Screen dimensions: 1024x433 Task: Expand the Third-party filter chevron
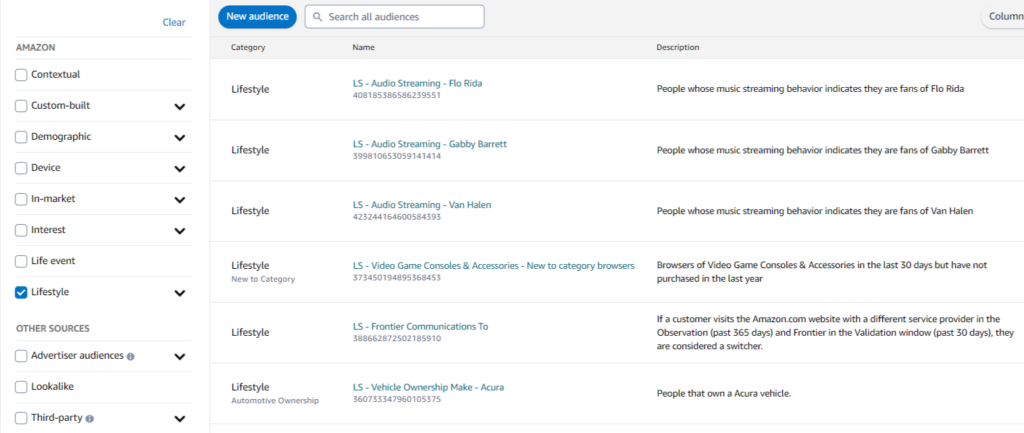(x=180, y=419)
